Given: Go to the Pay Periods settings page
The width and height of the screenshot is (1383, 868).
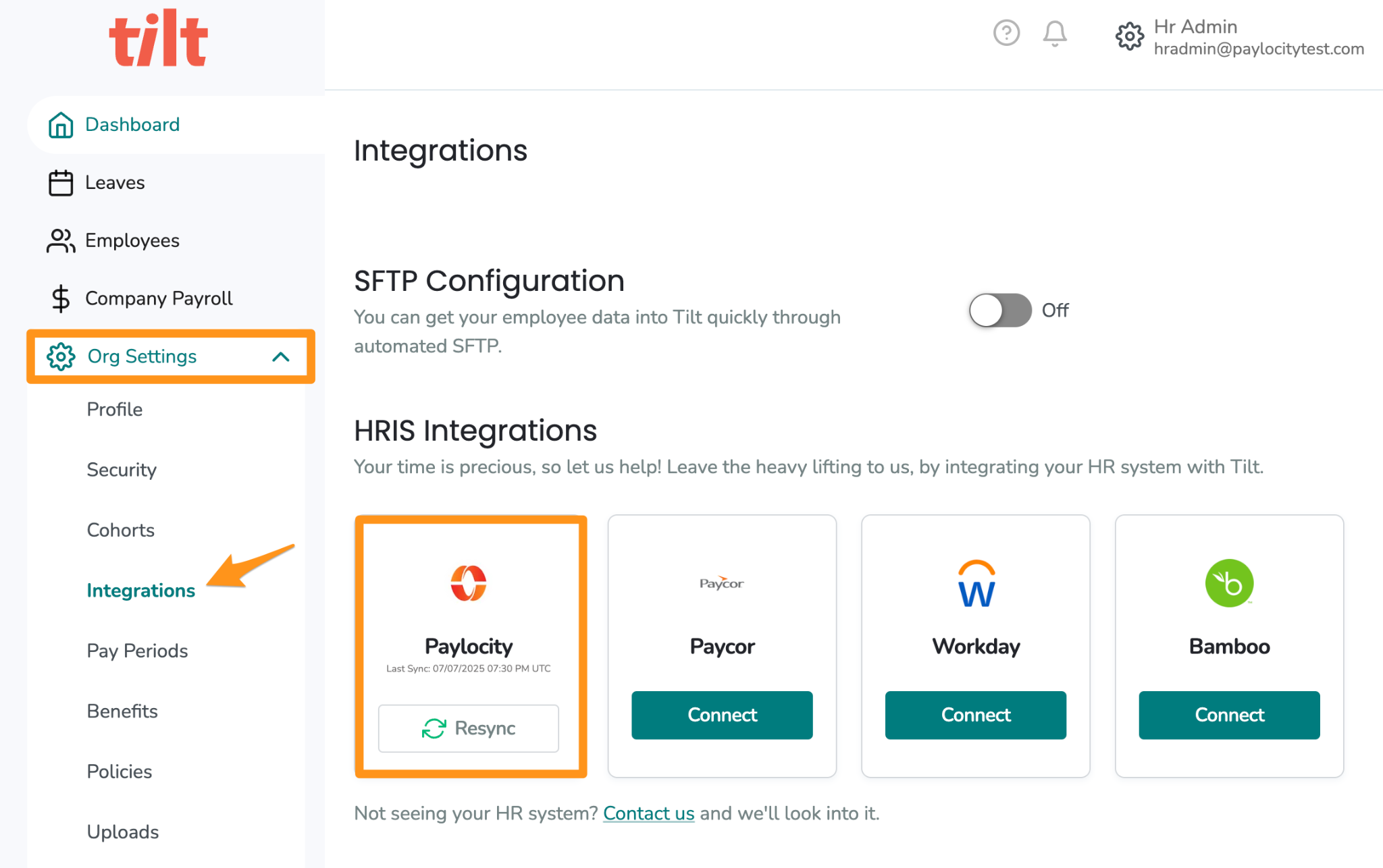Looking at the screenshot, I should [x=138, y=651].
